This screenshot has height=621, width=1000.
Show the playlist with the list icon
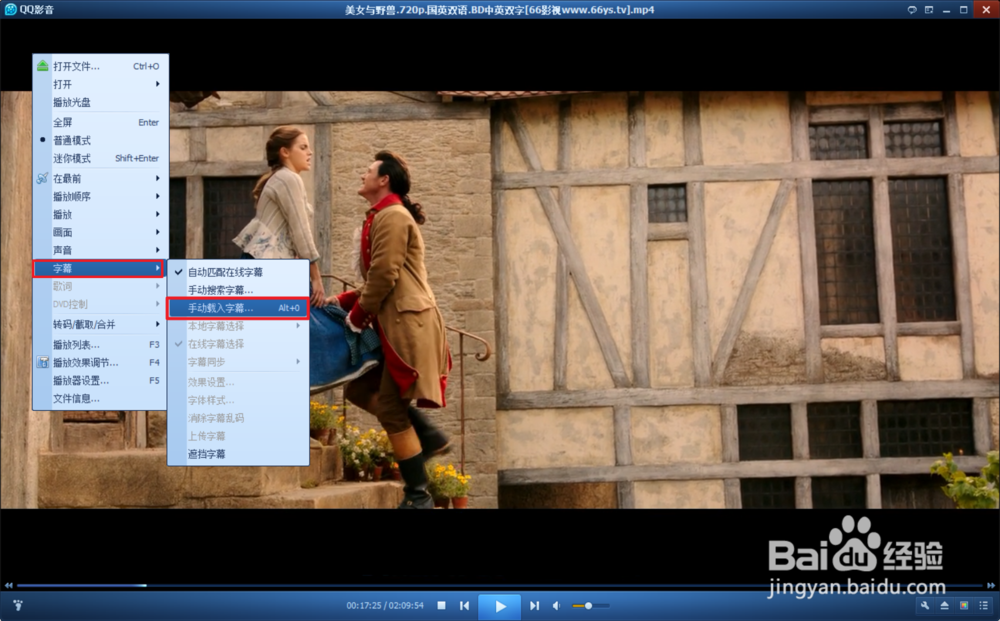tap(983, 605)
